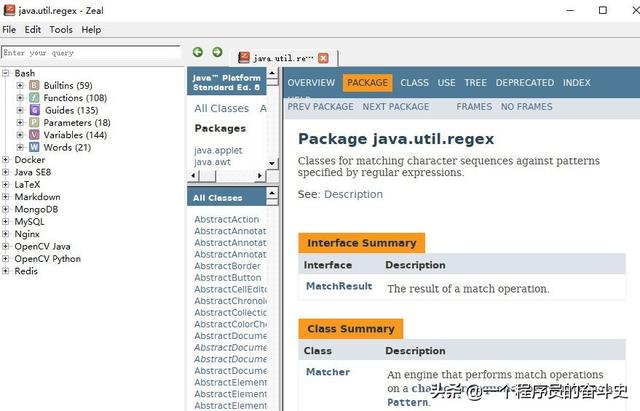Image resolution: width=640 pixels, height=411 pixels.
Task: Expand the Java SE8 docset
Action: tap(5, 172)
